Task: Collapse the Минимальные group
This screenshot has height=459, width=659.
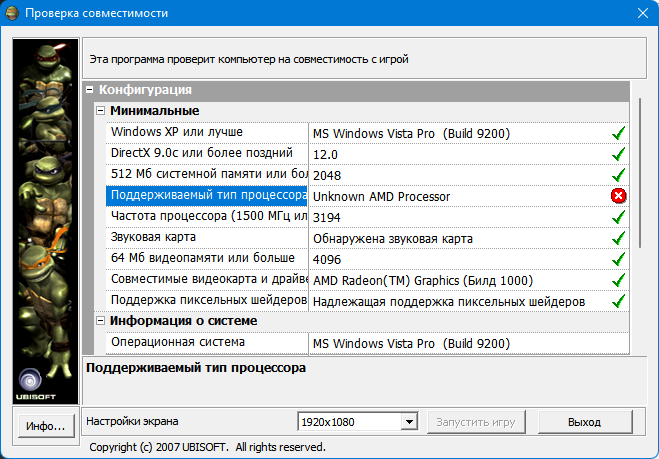Action: [100, 111]
